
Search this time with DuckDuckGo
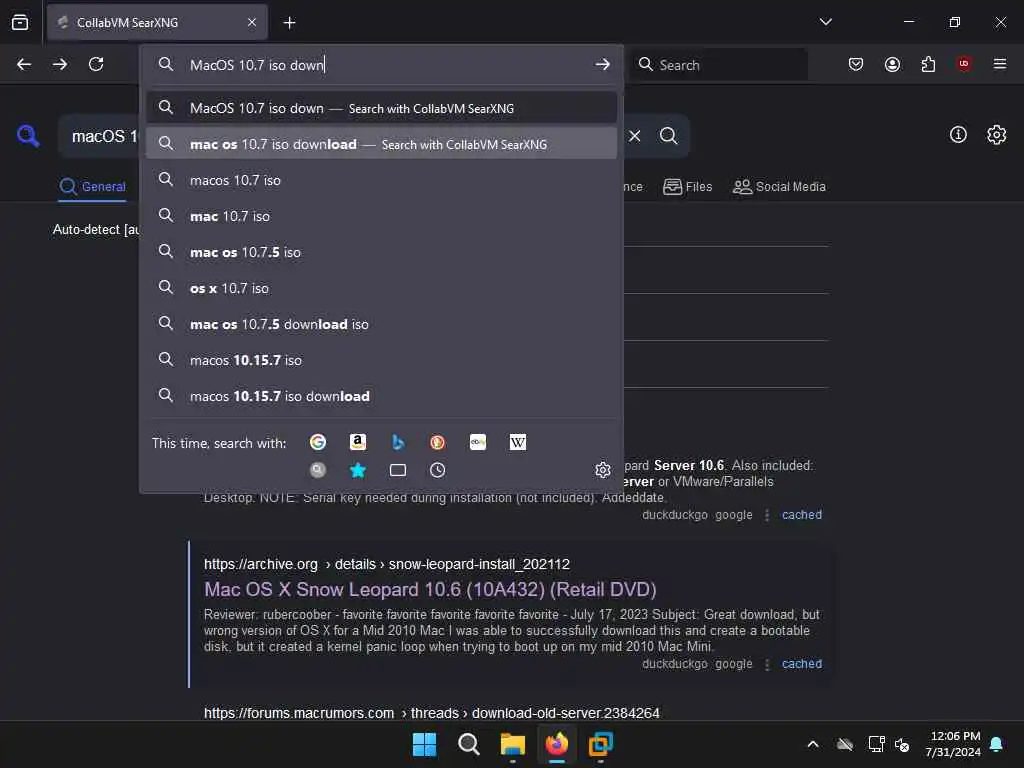tap(438, 442)
